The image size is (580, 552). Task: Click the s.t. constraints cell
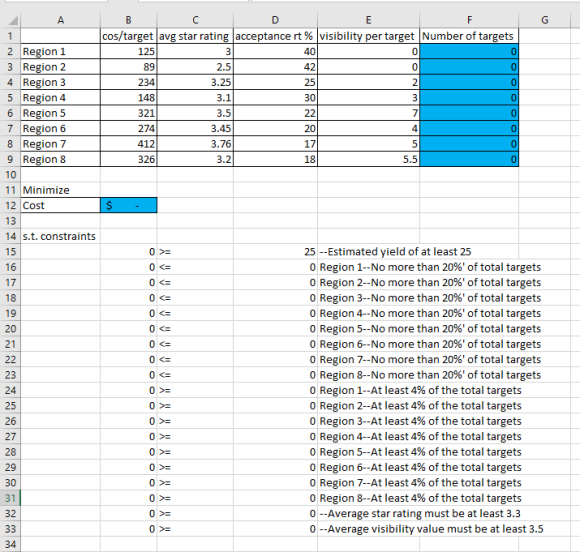(x=60, y=236)
